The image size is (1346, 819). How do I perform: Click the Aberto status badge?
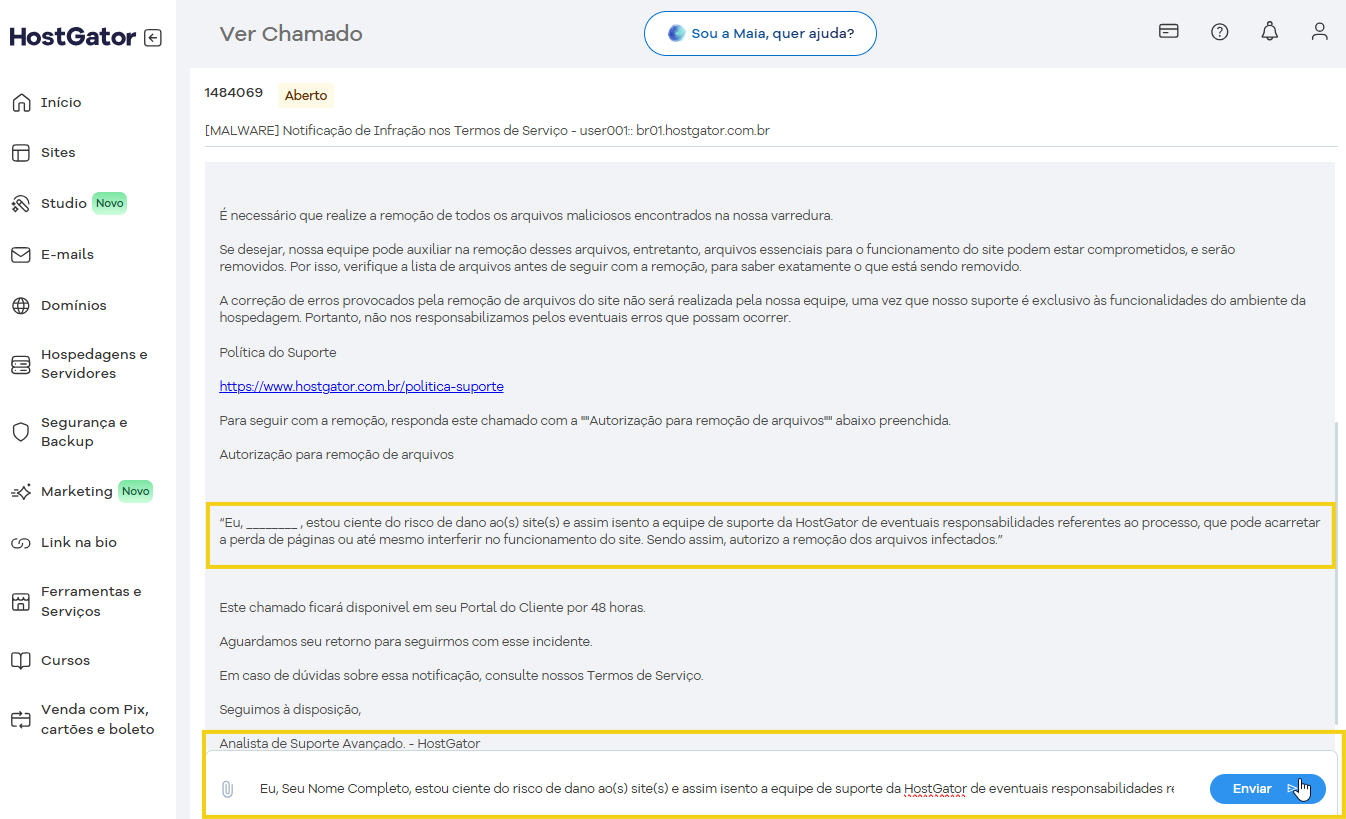tap(306, 95)
